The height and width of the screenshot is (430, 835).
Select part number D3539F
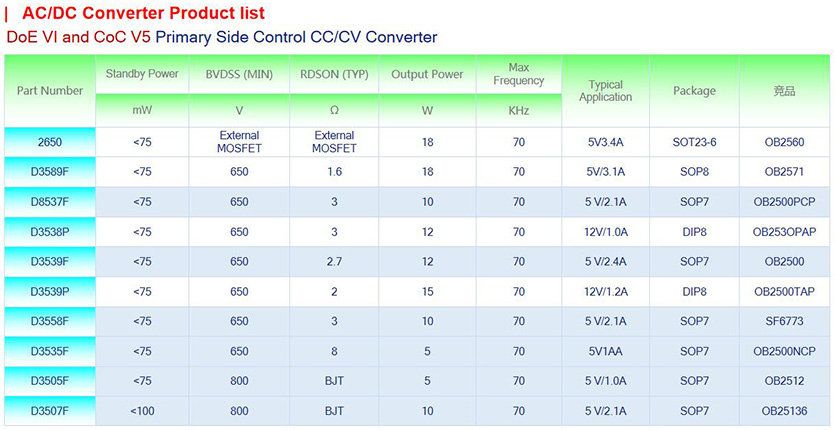[49, 262]
